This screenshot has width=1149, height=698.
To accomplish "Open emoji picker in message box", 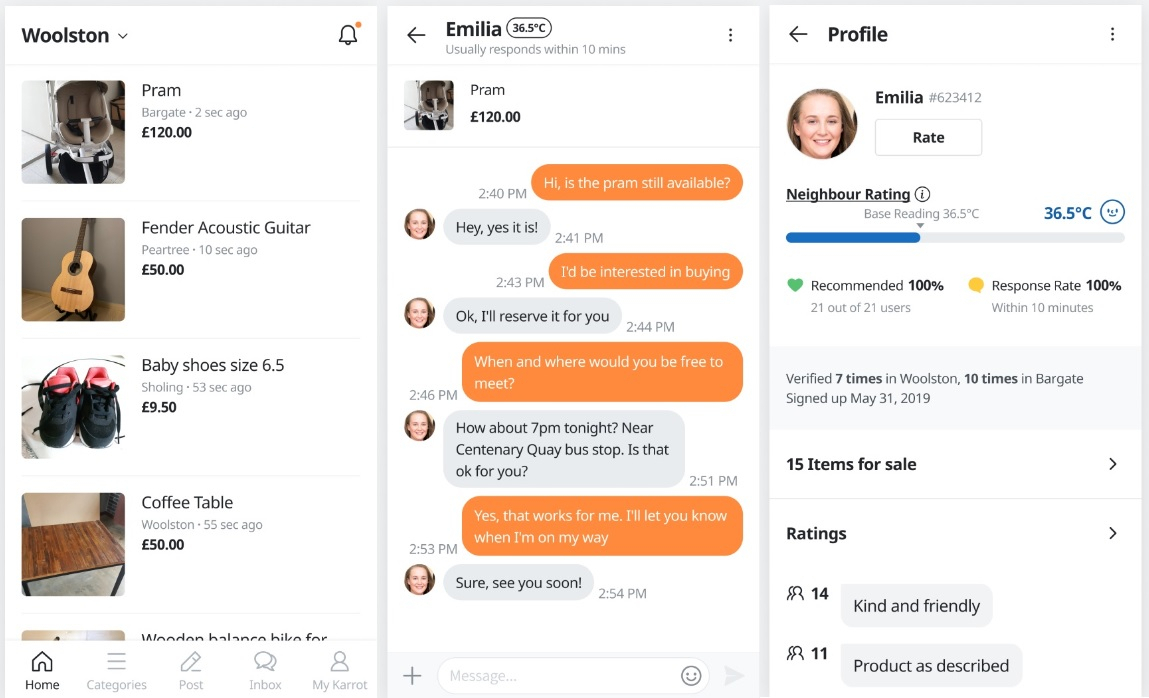I will pyautogui.click(x=691, y=675).
